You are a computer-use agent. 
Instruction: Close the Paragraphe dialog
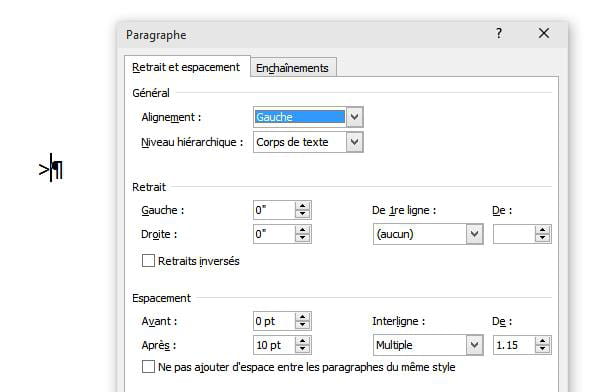coord(544,33)
